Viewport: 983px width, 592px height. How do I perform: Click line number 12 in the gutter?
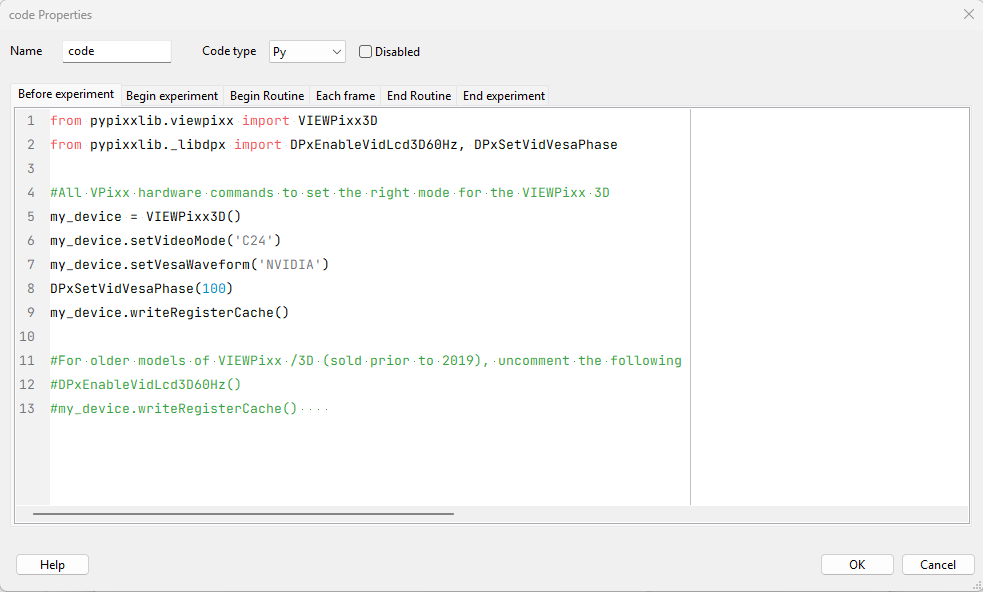point(30,385)
